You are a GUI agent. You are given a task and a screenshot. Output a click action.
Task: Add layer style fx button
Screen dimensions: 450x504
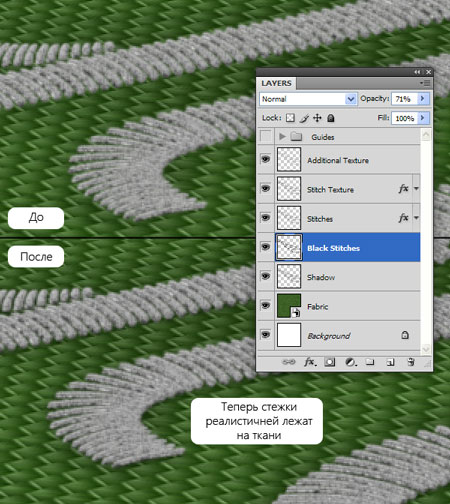pyautogui.click(x=310, y=362)
